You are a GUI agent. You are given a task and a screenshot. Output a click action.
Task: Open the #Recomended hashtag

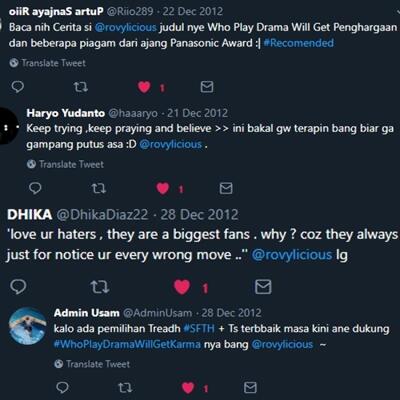(298, 43)
